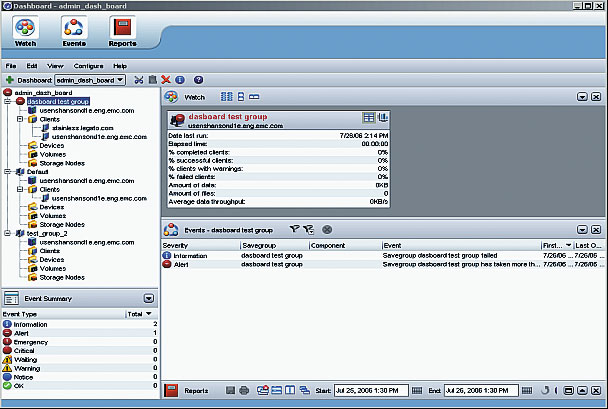Collapse the Events panel with down arrow
The width and height of the screenshot is (608, 409).
coord(582,230)
